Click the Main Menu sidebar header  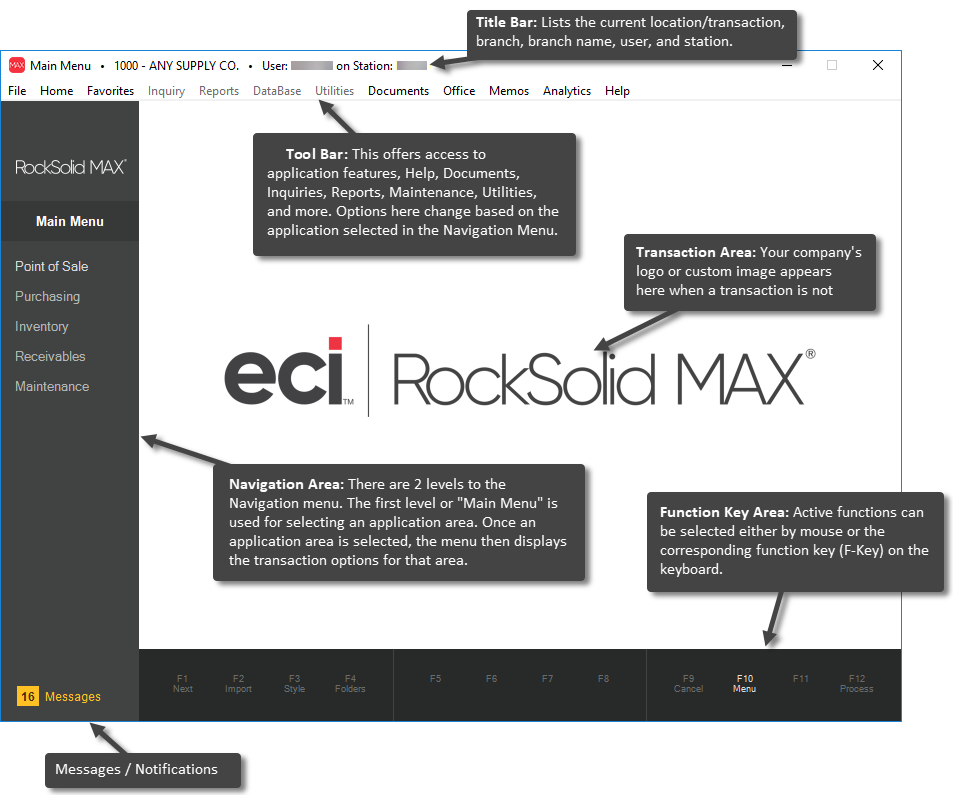pyautogui.click(x=70, y=221)
